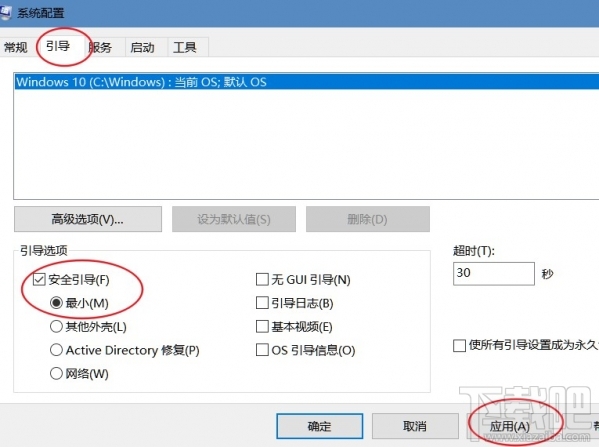Check the 引导日志(B) option

262,303
